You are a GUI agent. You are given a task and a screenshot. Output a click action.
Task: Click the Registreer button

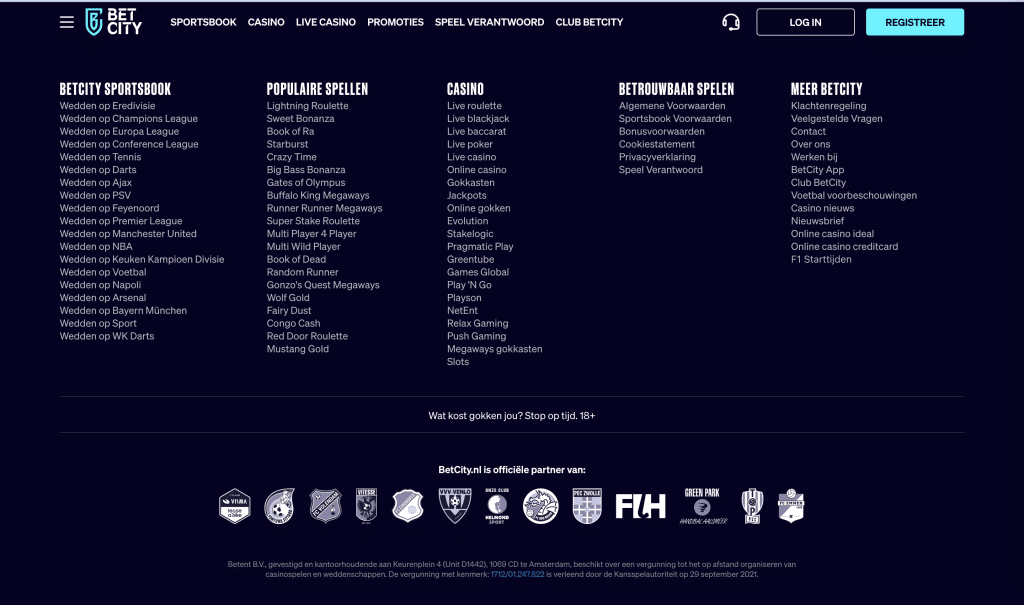pos(915,22)
